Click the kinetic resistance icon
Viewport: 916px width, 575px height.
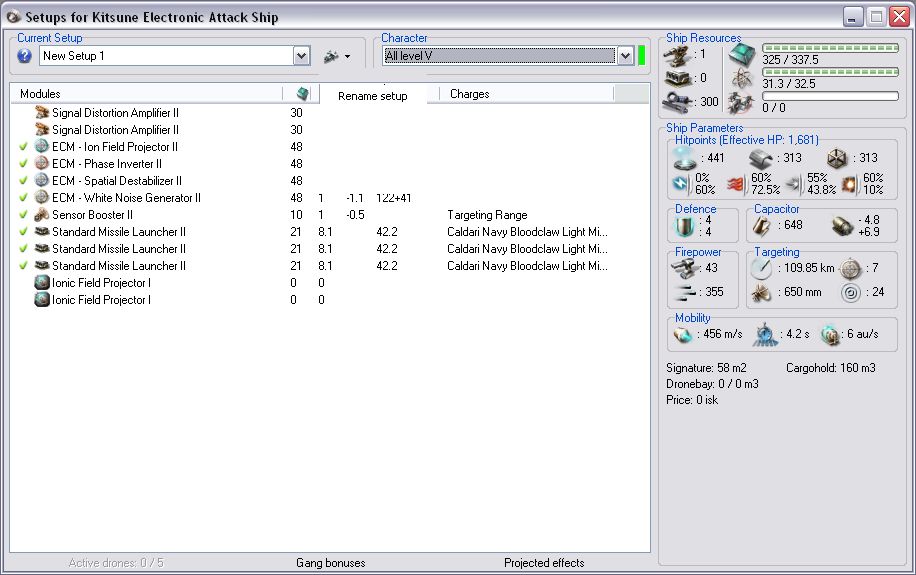(x=793, y=184)
